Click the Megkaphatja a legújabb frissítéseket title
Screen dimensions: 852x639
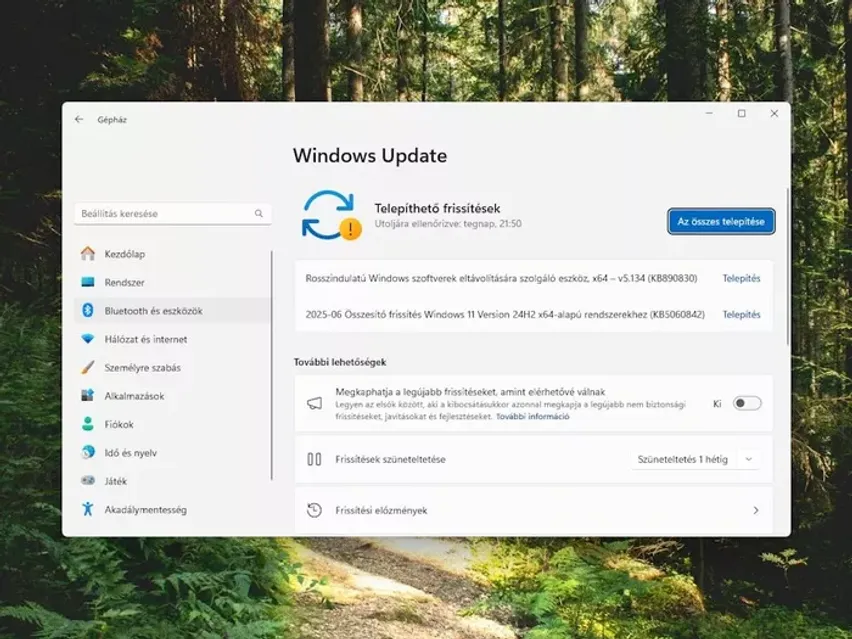point(470,391)
